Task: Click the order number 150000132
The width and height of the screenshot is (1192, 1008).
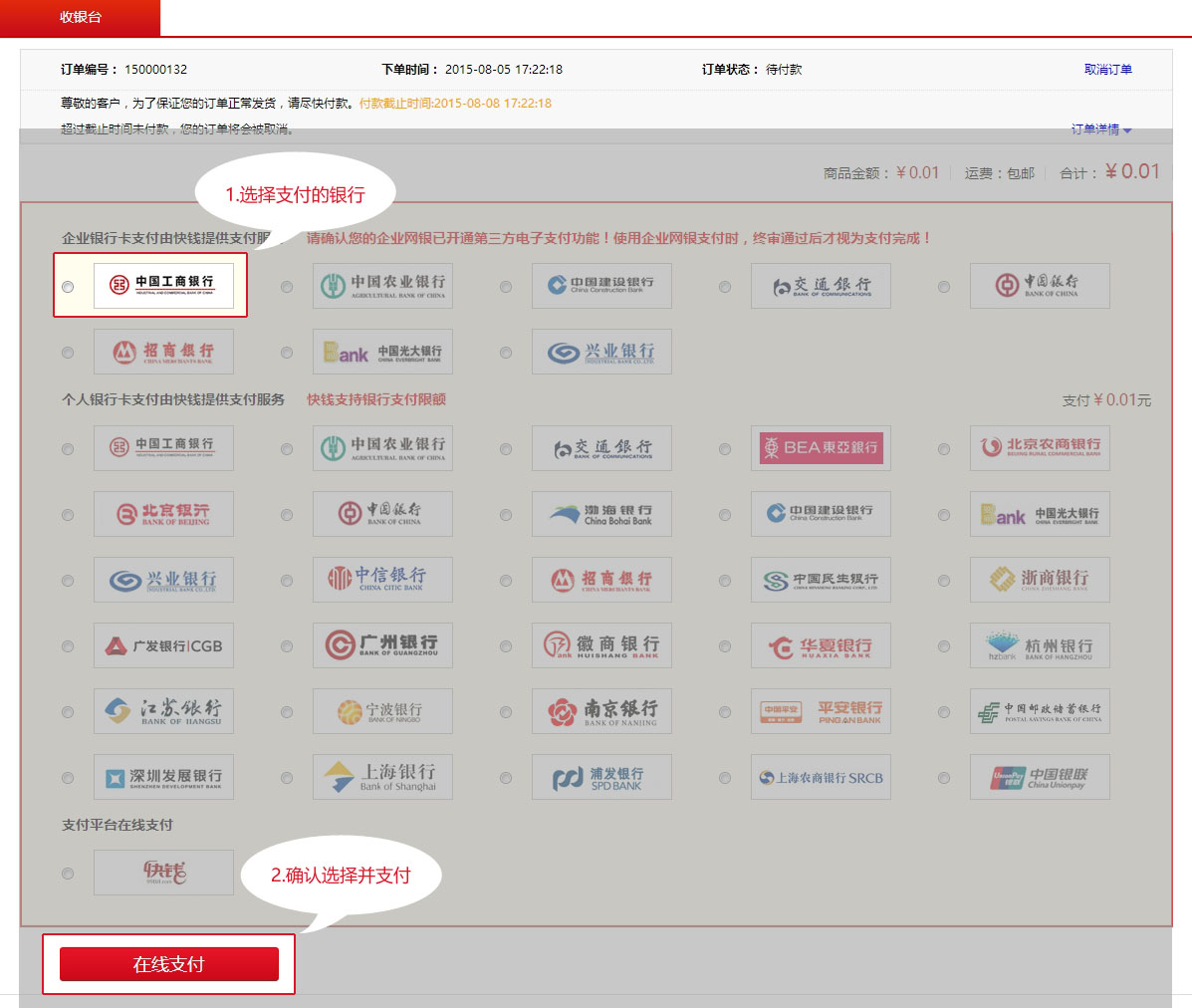Action: pos(155,69)
